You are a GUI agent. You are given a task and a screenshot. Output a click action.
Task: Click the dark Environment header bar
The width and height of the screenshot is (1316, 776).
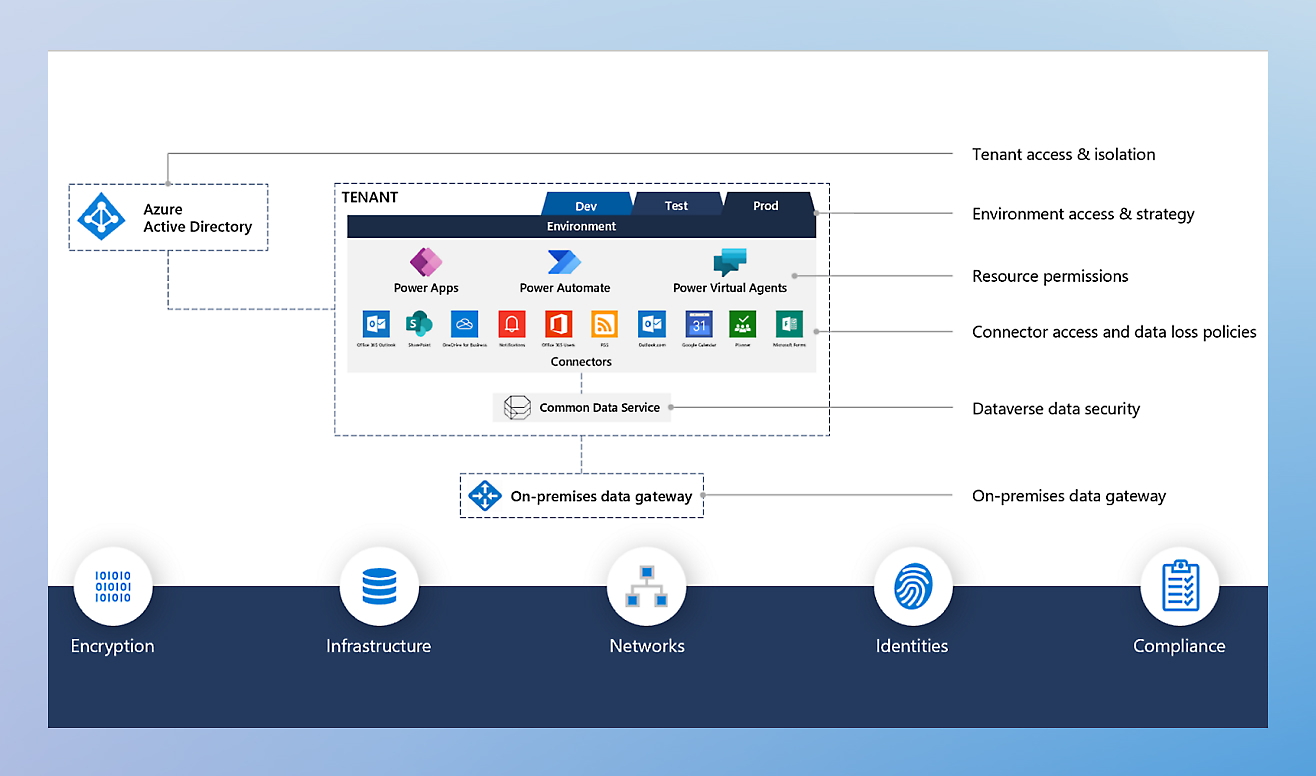point(581,227)
